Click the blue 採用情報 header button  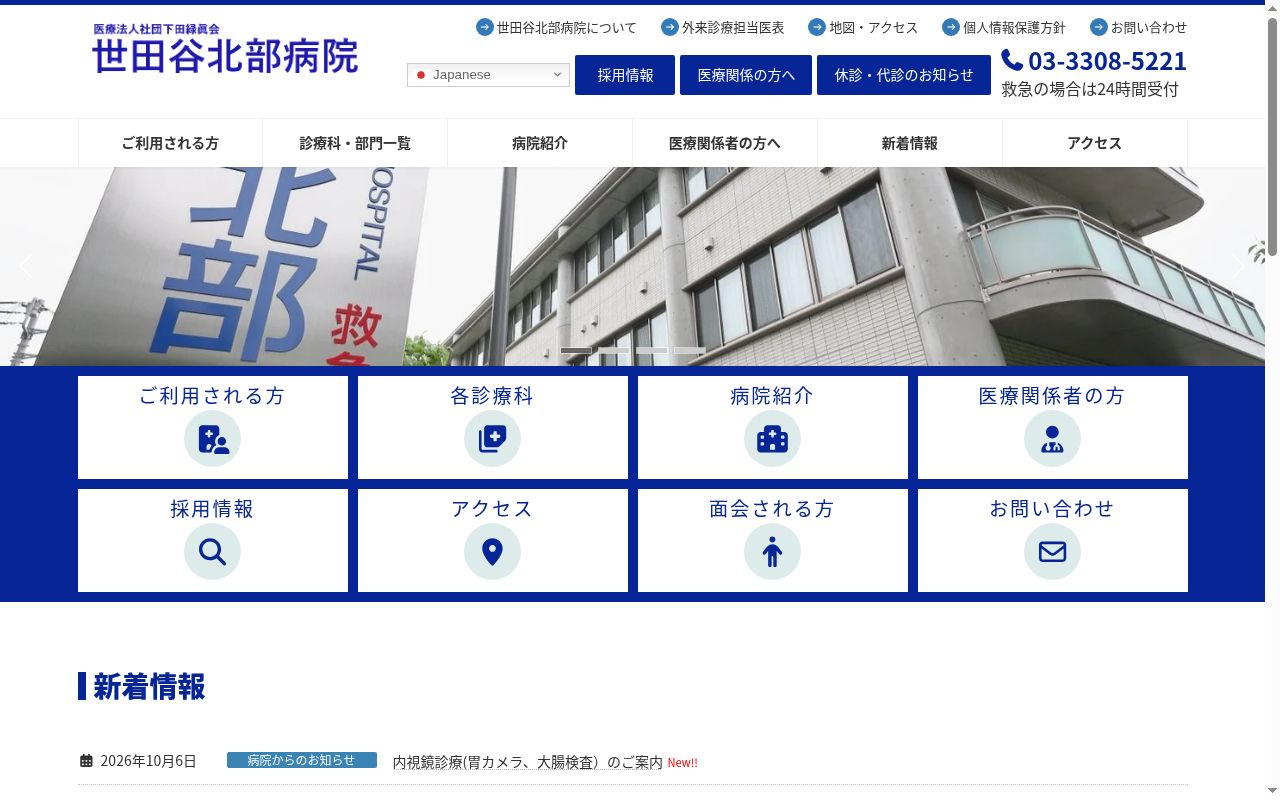625,75
